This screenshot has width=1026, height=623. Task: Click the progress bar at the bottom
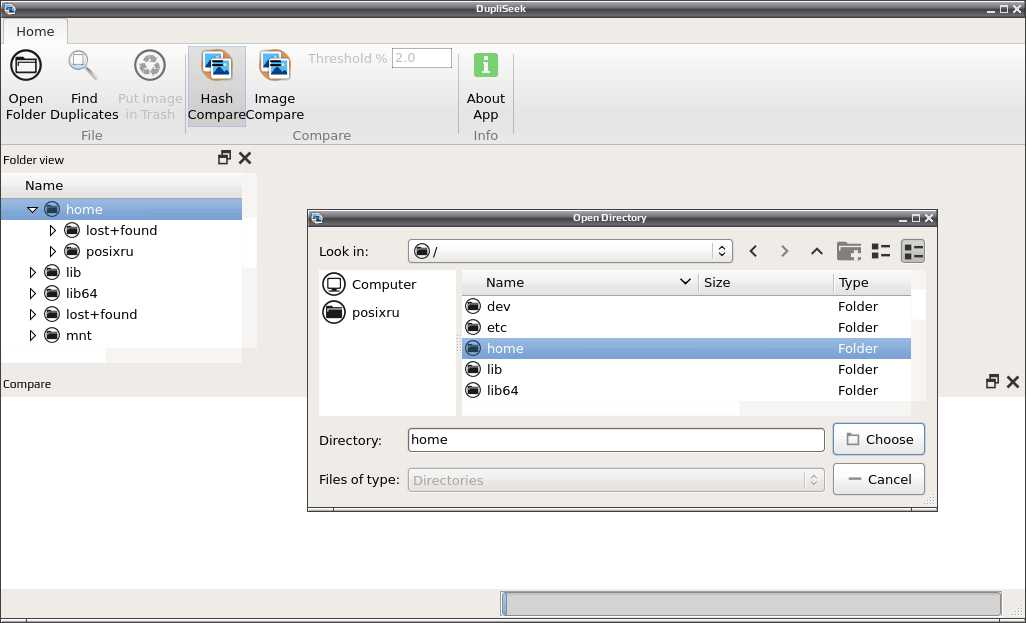[x=751, y=603]
